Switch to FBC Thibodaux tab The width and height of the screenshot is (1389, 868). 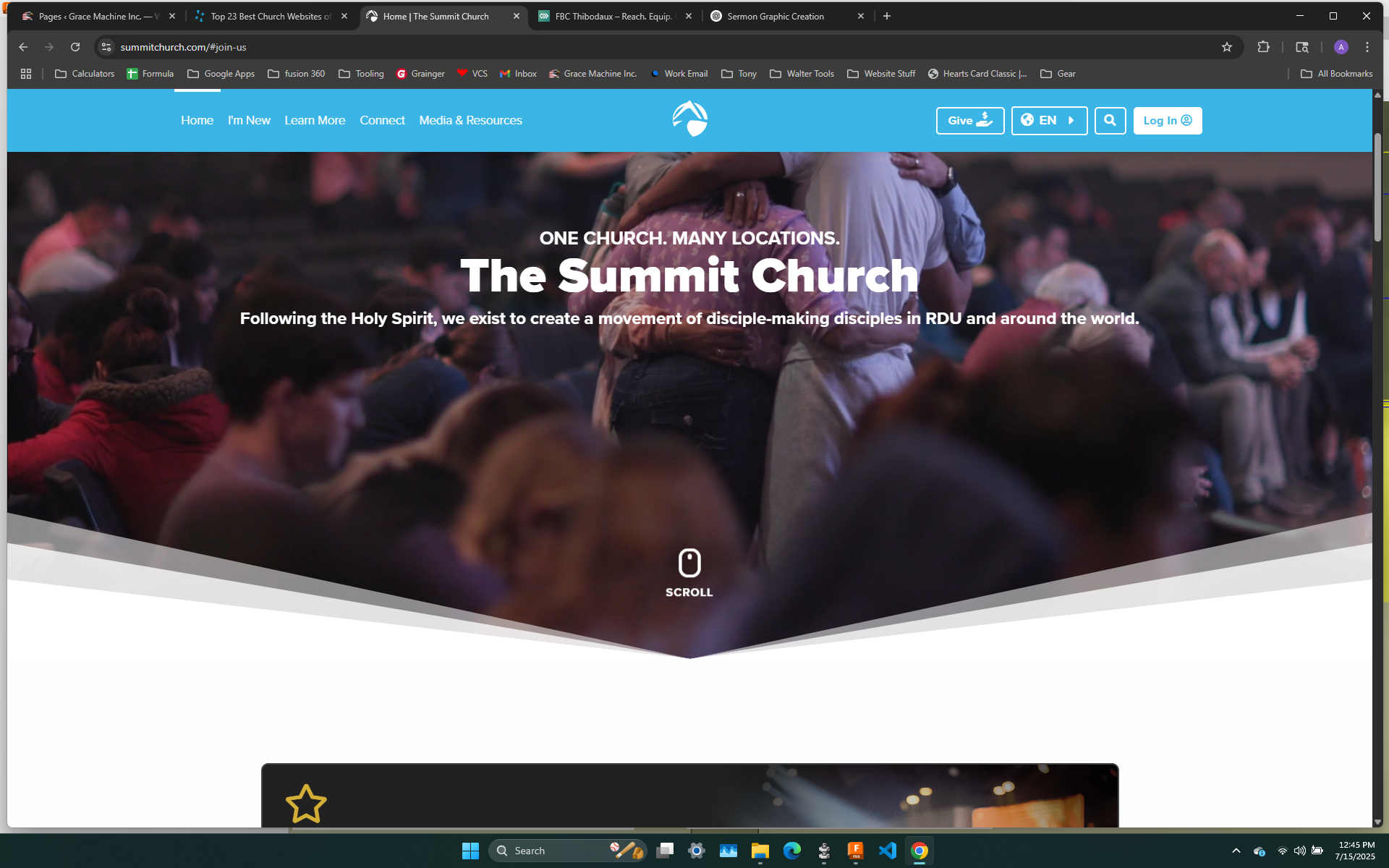coord(612,16)
